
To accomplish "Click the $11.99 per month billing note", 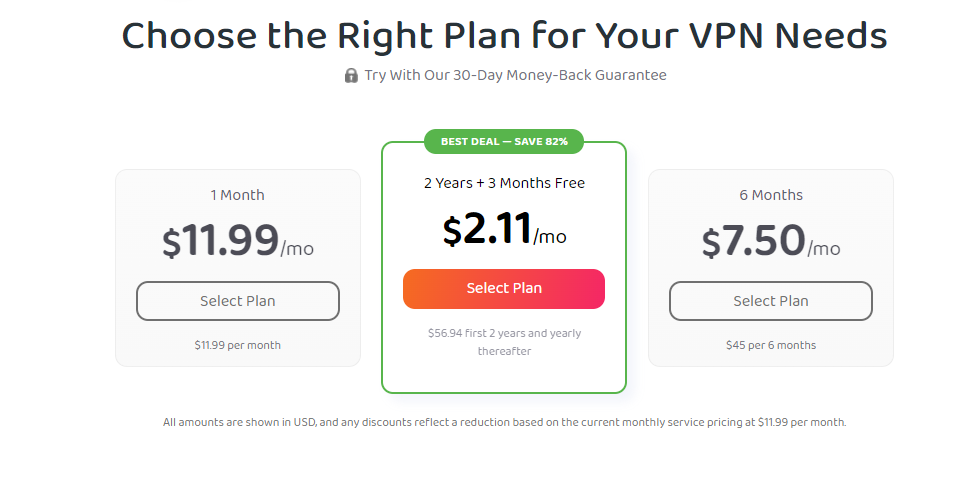I will 238,345.
